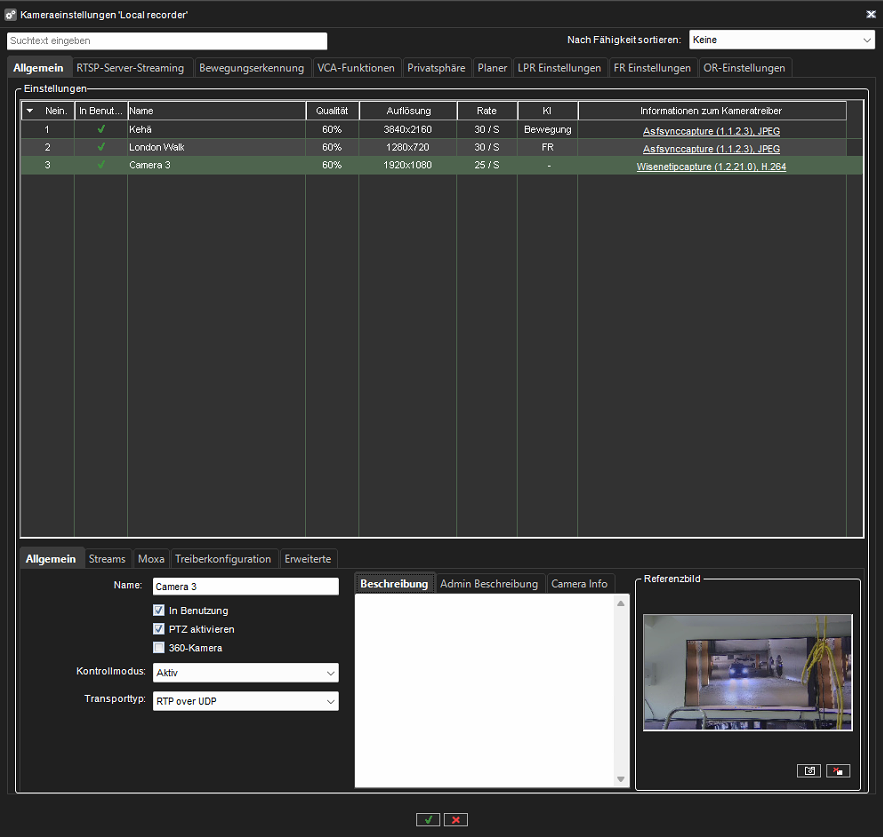Click the In Benut... column header
883x837 pixels.
tap(101, 111)
